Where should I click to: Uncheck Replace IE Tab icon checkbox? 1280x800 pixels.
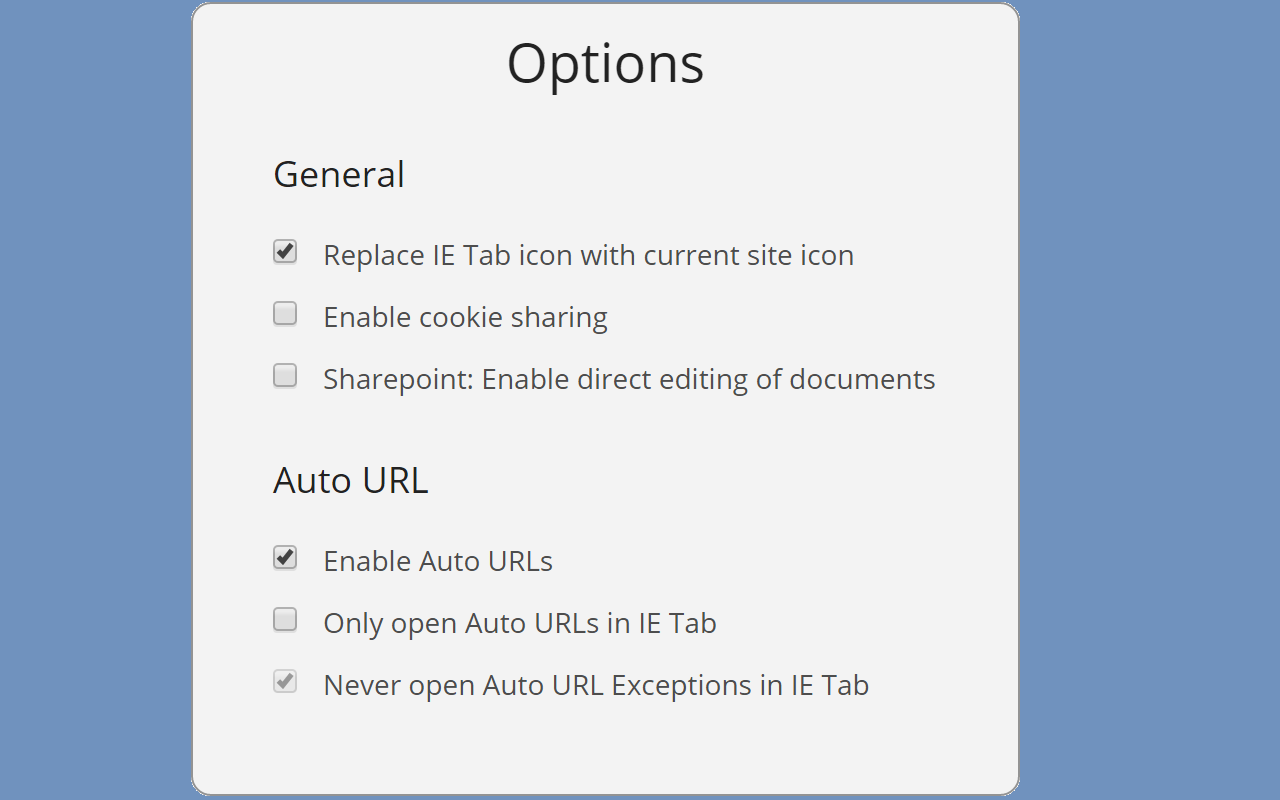coord(285,252)
